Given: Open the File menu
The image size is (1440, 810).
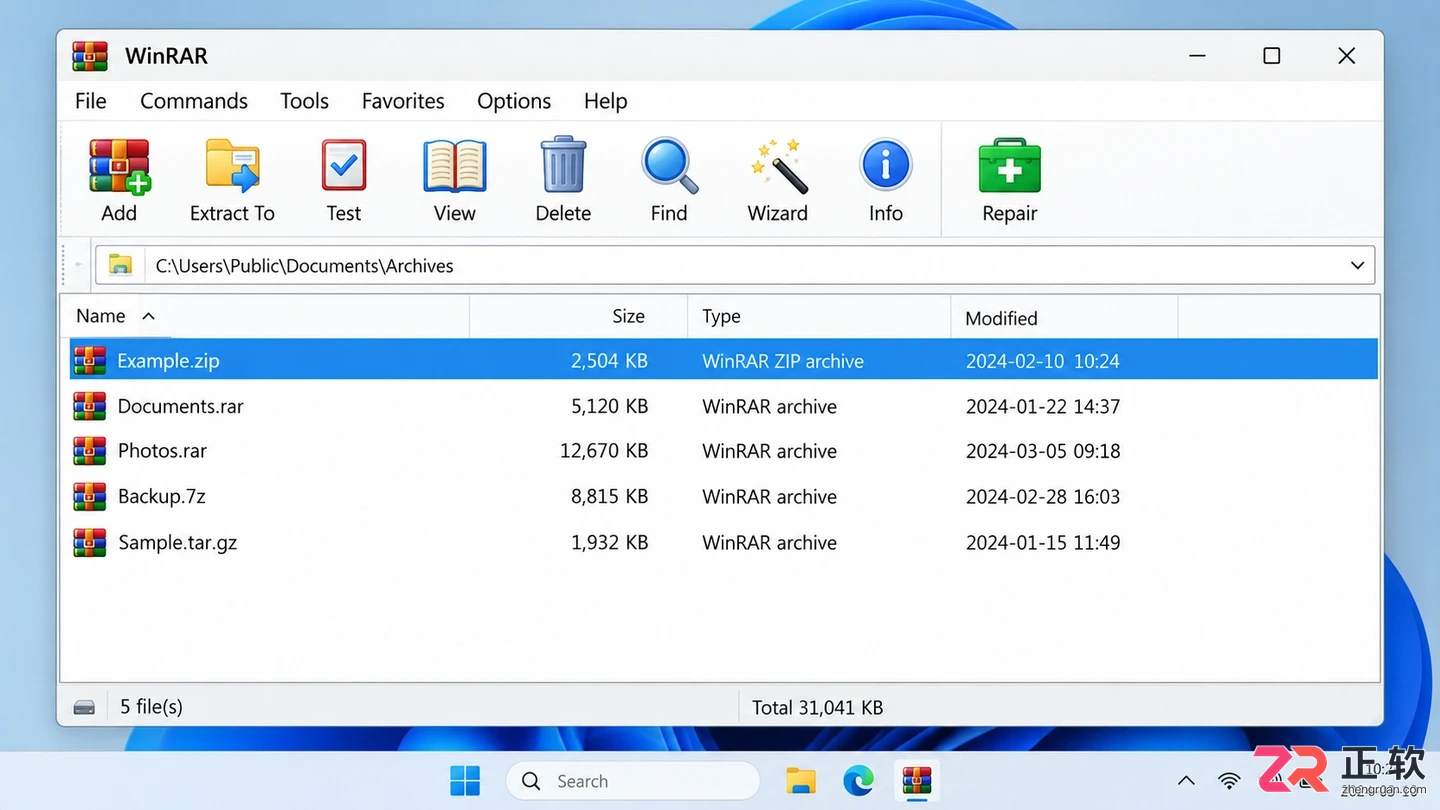Looking at the screenshot, I should coord(91,101).
